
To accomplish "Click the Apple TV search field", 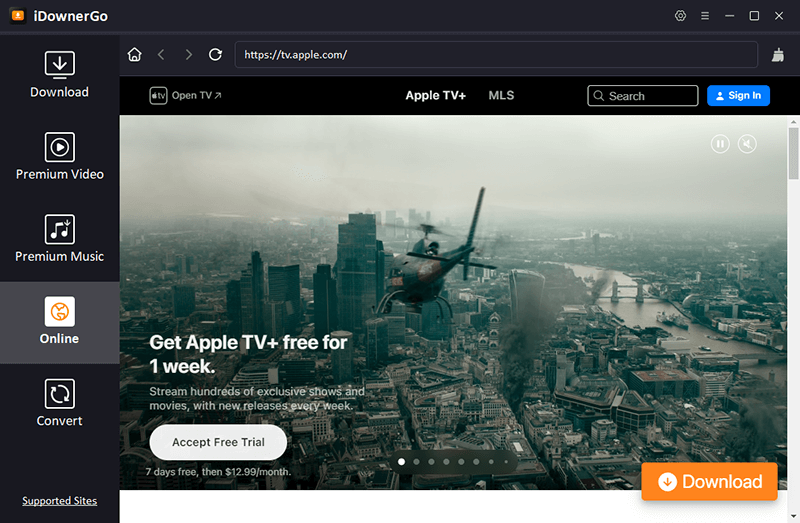I will pyautogui.click(x=642, y=96).
